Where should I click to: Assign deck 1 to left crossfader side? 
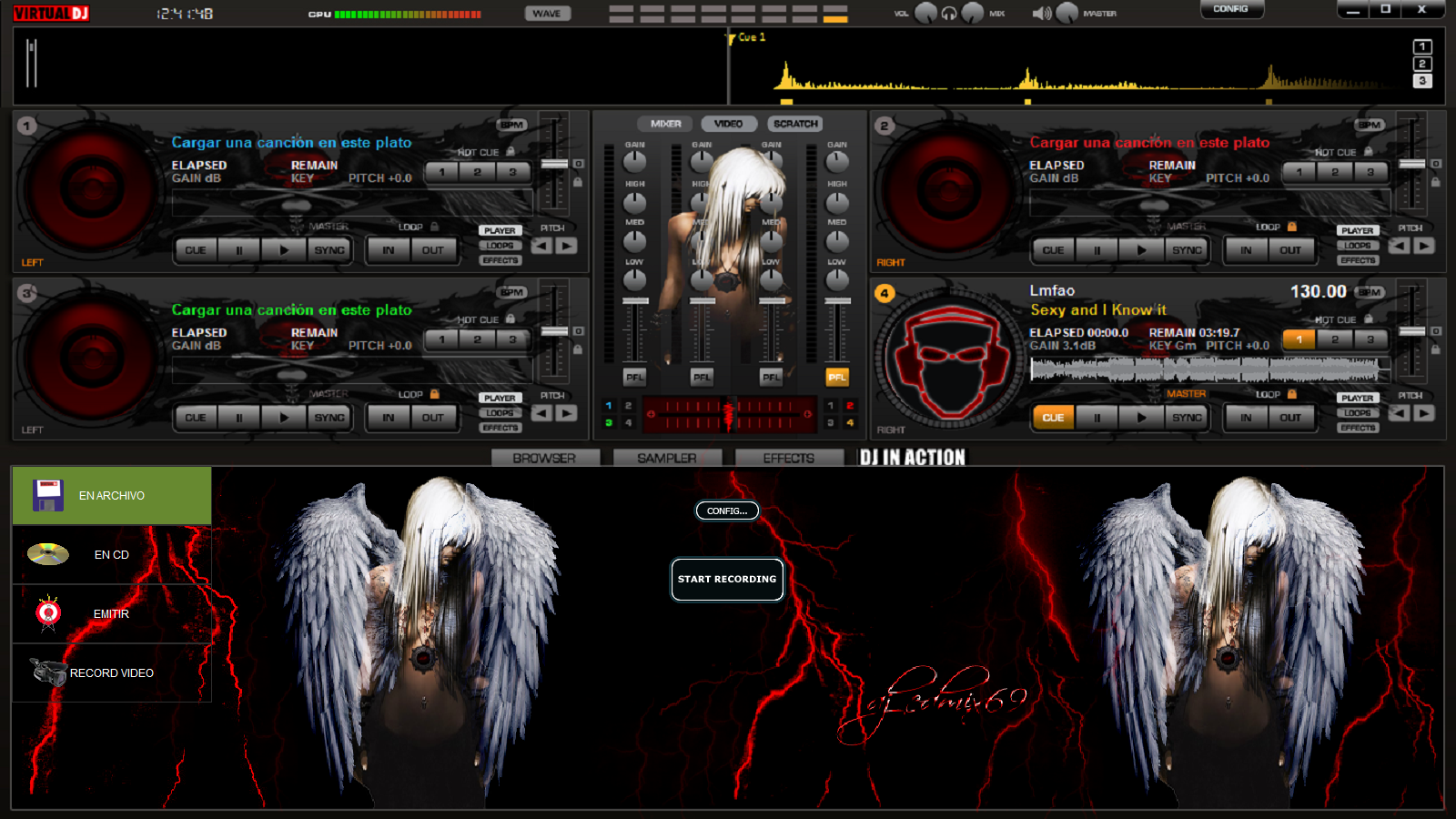(609, 406)
